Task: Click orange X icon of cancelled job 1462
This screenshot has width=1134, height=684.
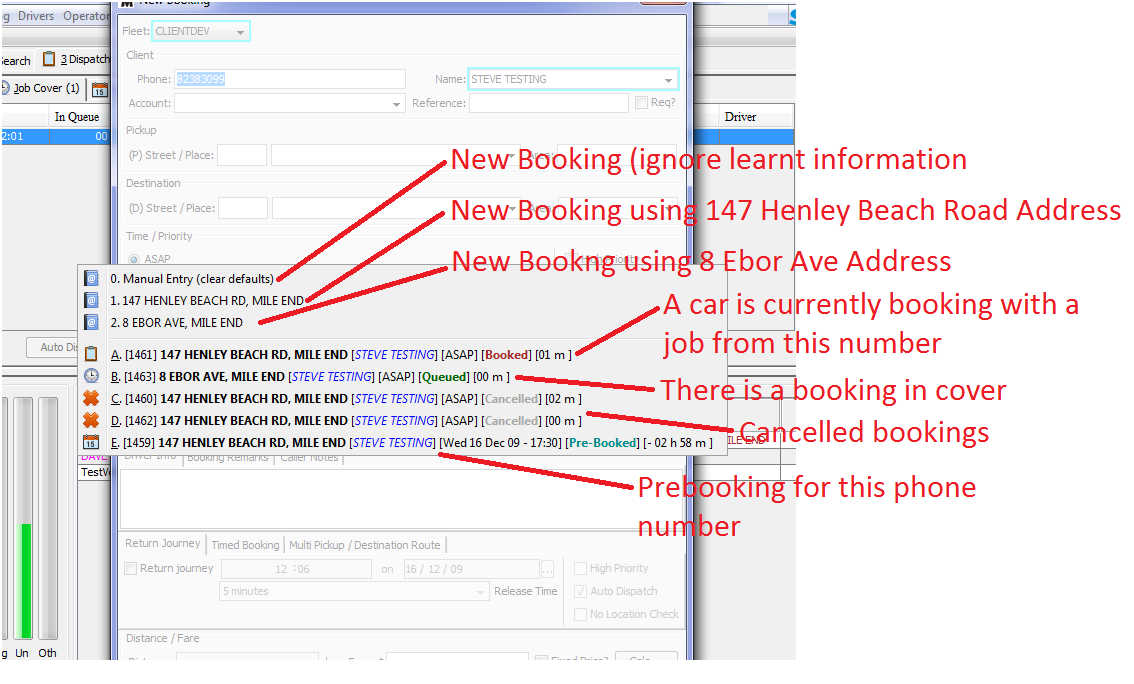Action: tap(91, 420)
